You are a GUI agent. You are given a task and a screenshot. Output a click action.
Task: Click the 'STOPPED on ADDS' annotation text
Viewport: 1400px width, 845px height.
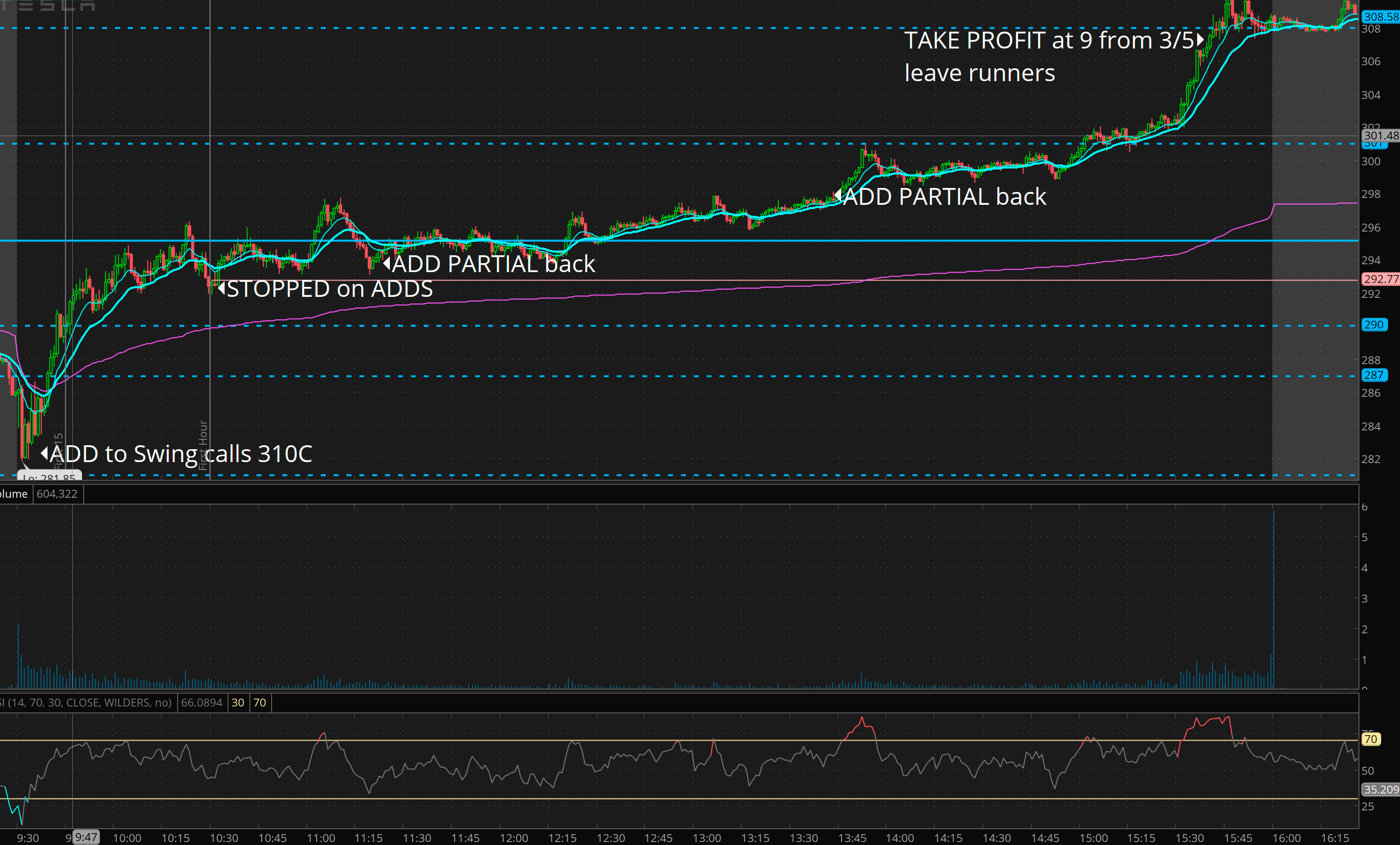coord(329,288)
